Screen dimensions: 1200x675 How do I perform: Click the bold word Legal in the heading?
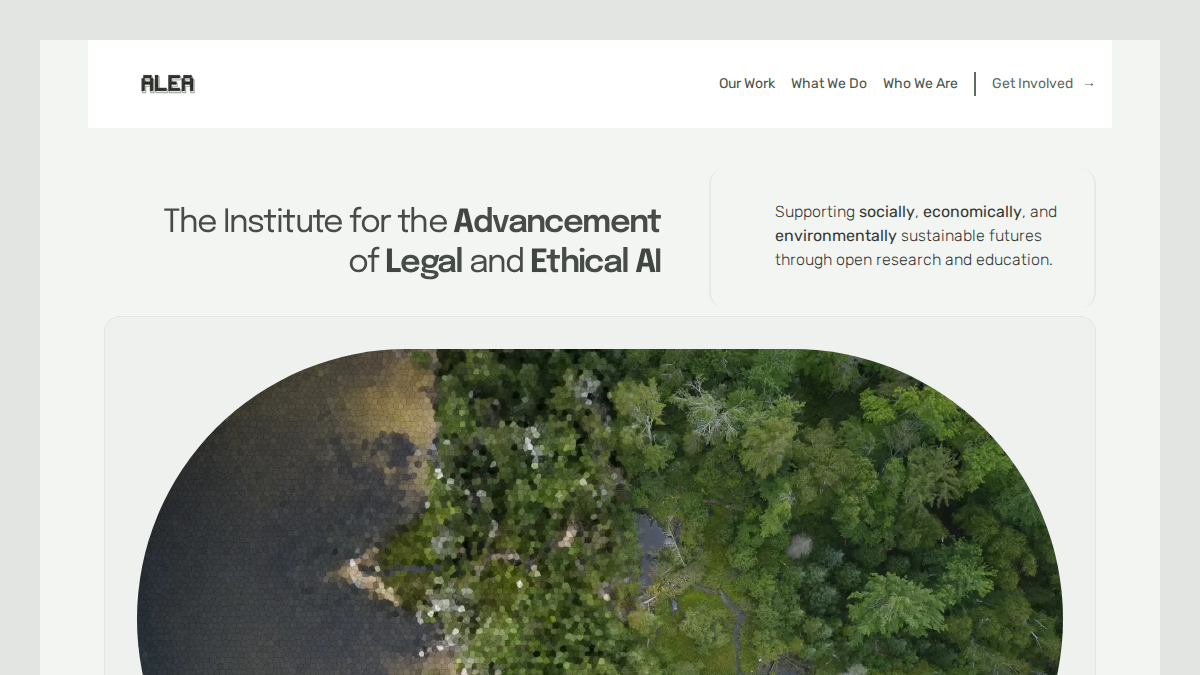[424, 262]
